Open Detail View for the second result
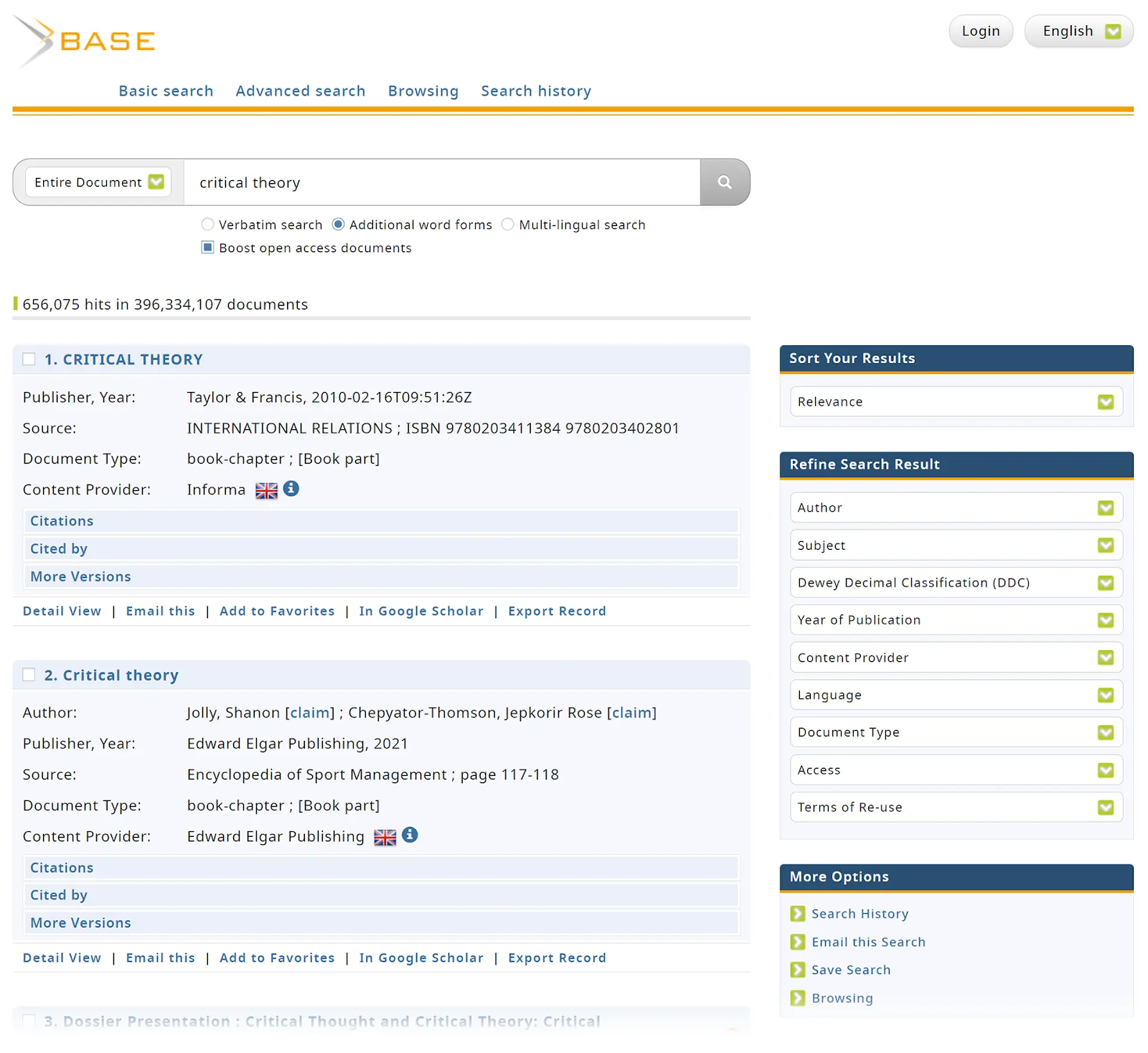The height and width of the screenshot is (1053, 1148). pyautogui.click(x=62, y=958)
